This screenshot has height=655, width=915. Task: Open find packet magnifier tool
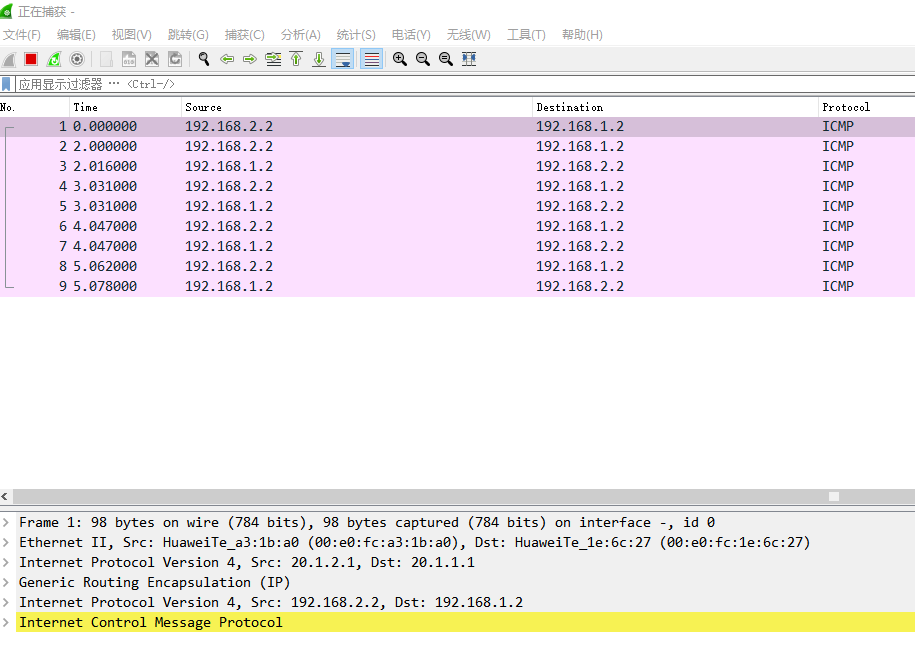[x=204, y=59]
